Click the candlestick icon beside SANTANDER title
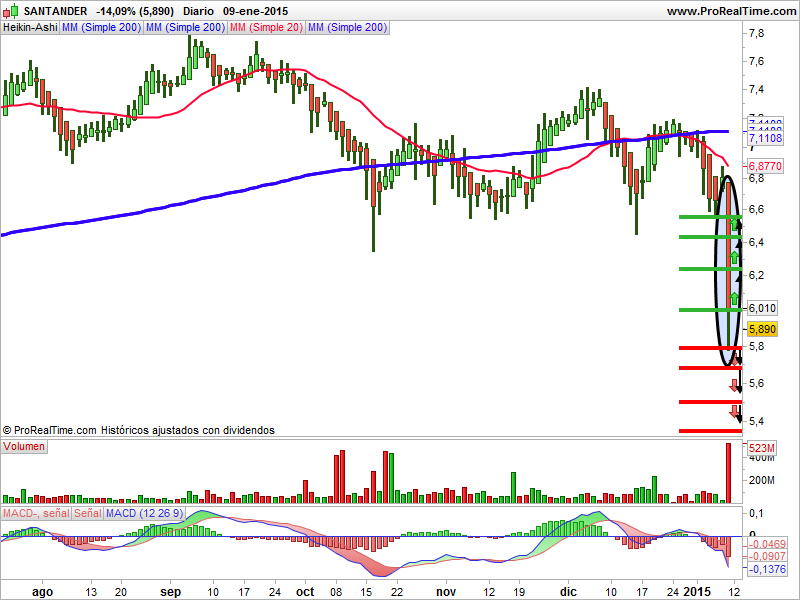Viewport: 800px width, 600px height. pos(11,11)
